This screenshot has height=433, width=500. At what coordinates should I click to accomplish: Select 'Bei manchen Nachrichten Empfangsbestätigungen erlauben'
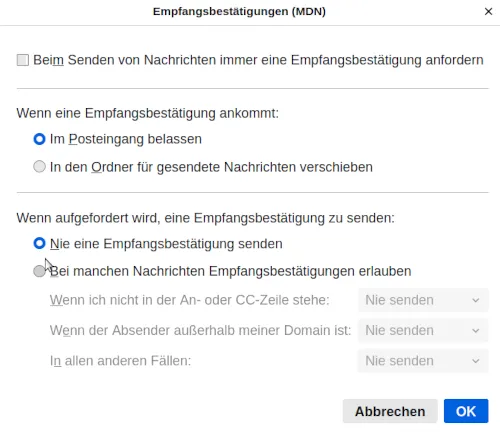point(39,271)
